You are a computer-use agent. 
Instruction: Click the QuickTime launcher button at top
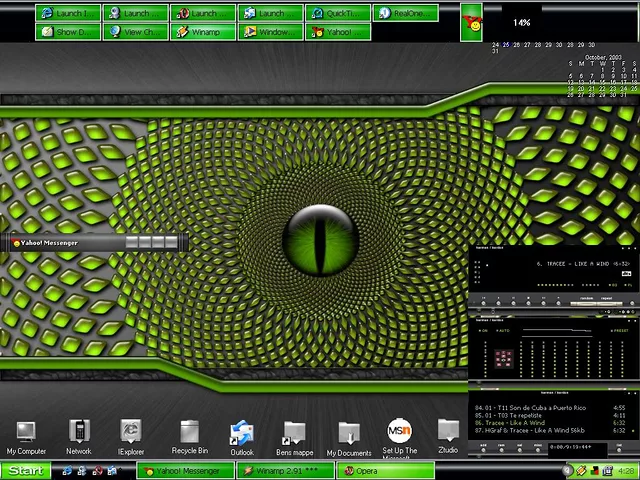337,13
